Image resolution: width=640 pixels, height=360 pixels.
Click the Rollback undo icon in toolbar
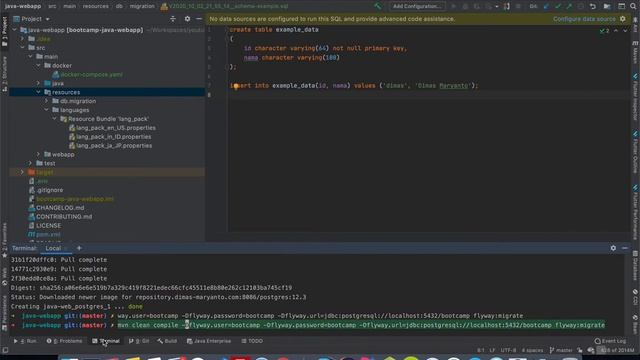[593, 7]
